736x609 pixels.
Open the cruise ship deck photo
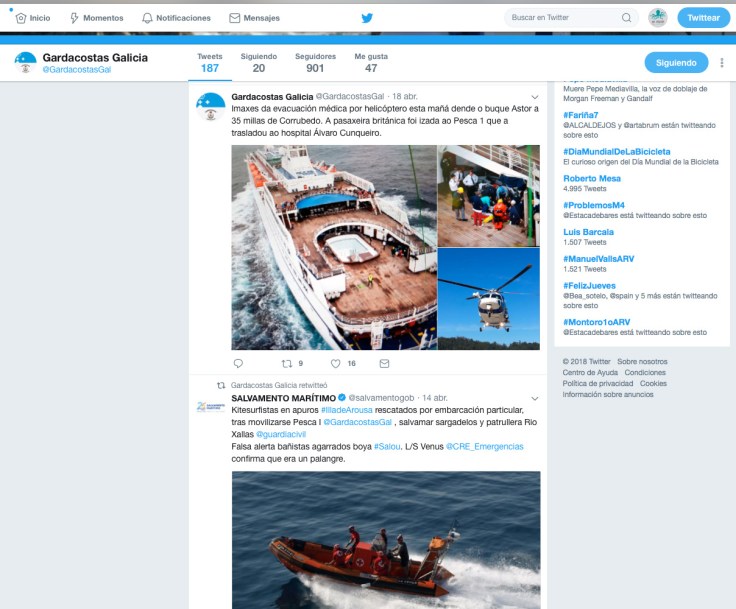point(334,247)
